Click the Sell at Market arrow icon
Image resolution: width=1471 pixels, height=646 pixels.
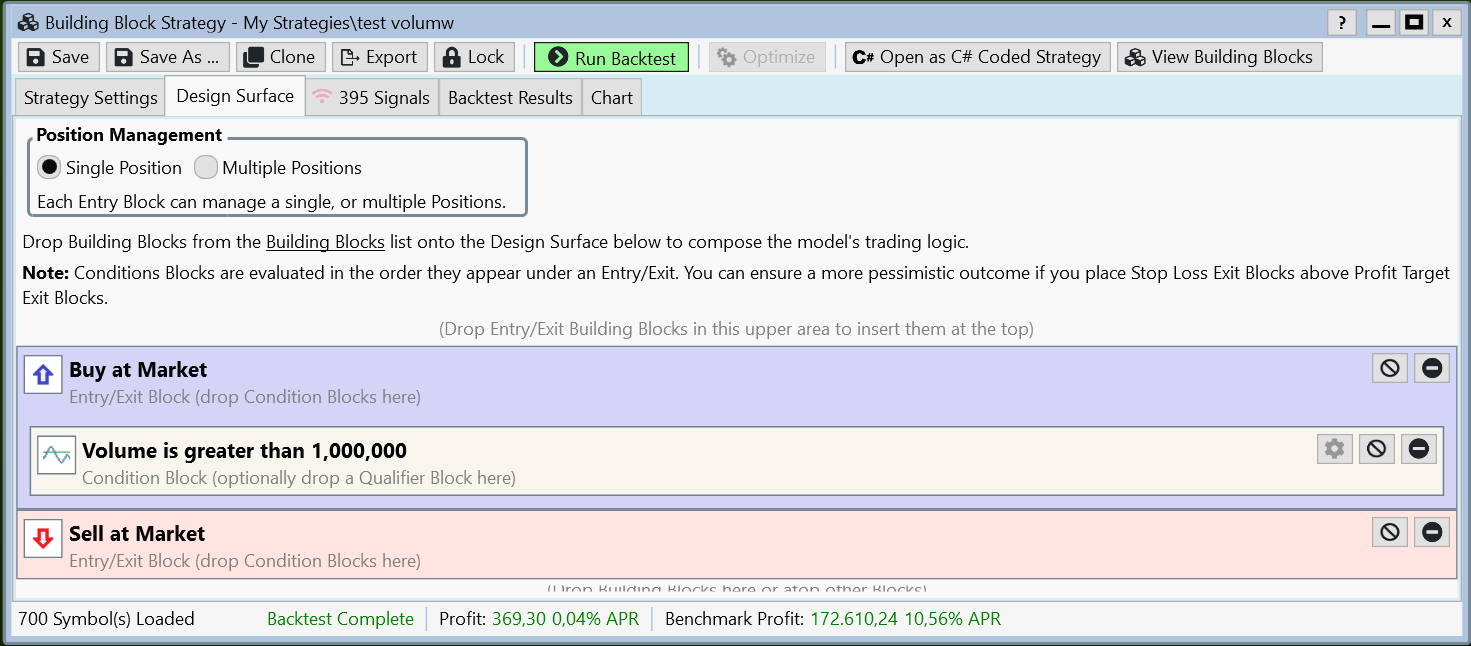coord(43,539)
